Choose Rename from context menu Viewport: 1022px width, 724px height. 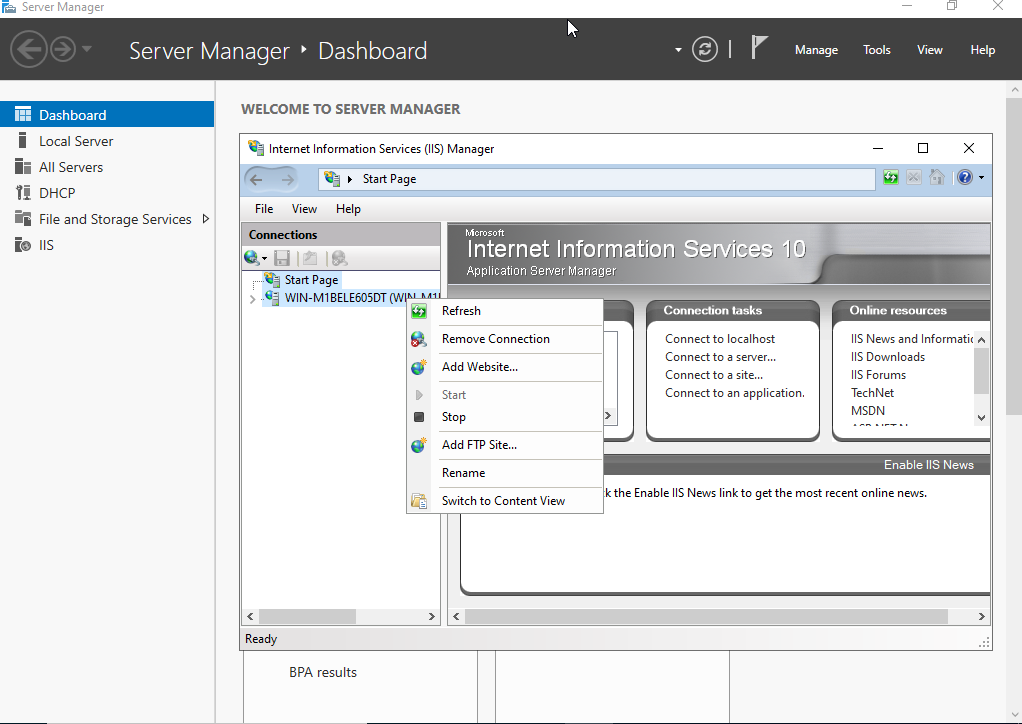coord(504,473)
